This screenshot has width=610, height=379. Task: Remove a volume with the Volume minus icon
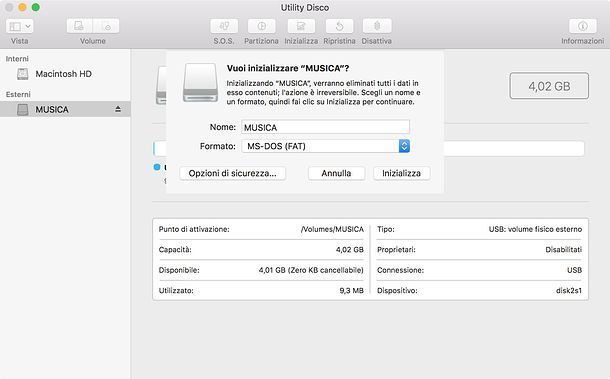106,26
